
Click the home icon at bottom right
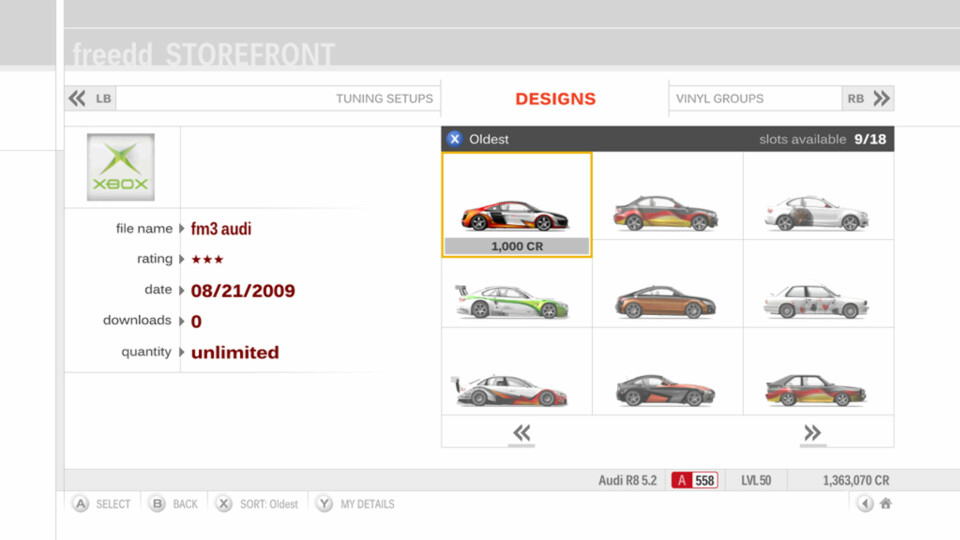tap(885, 504)
